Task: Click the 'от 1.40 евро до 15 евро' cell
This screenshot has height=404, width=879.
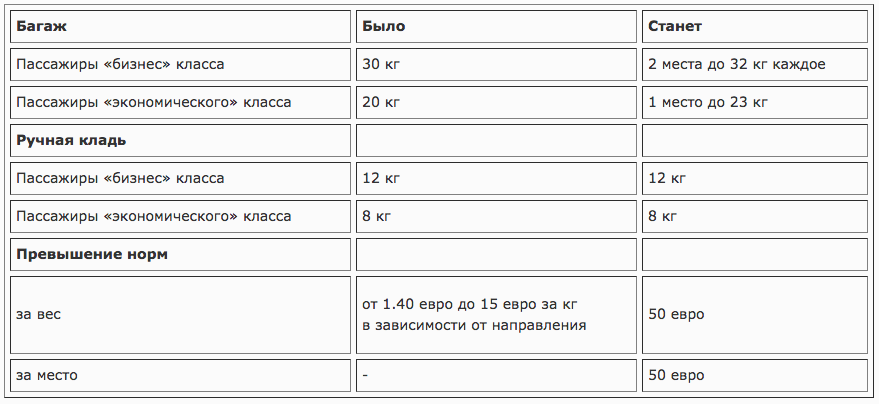Action: pyautogui.click(x=496, y=315)
